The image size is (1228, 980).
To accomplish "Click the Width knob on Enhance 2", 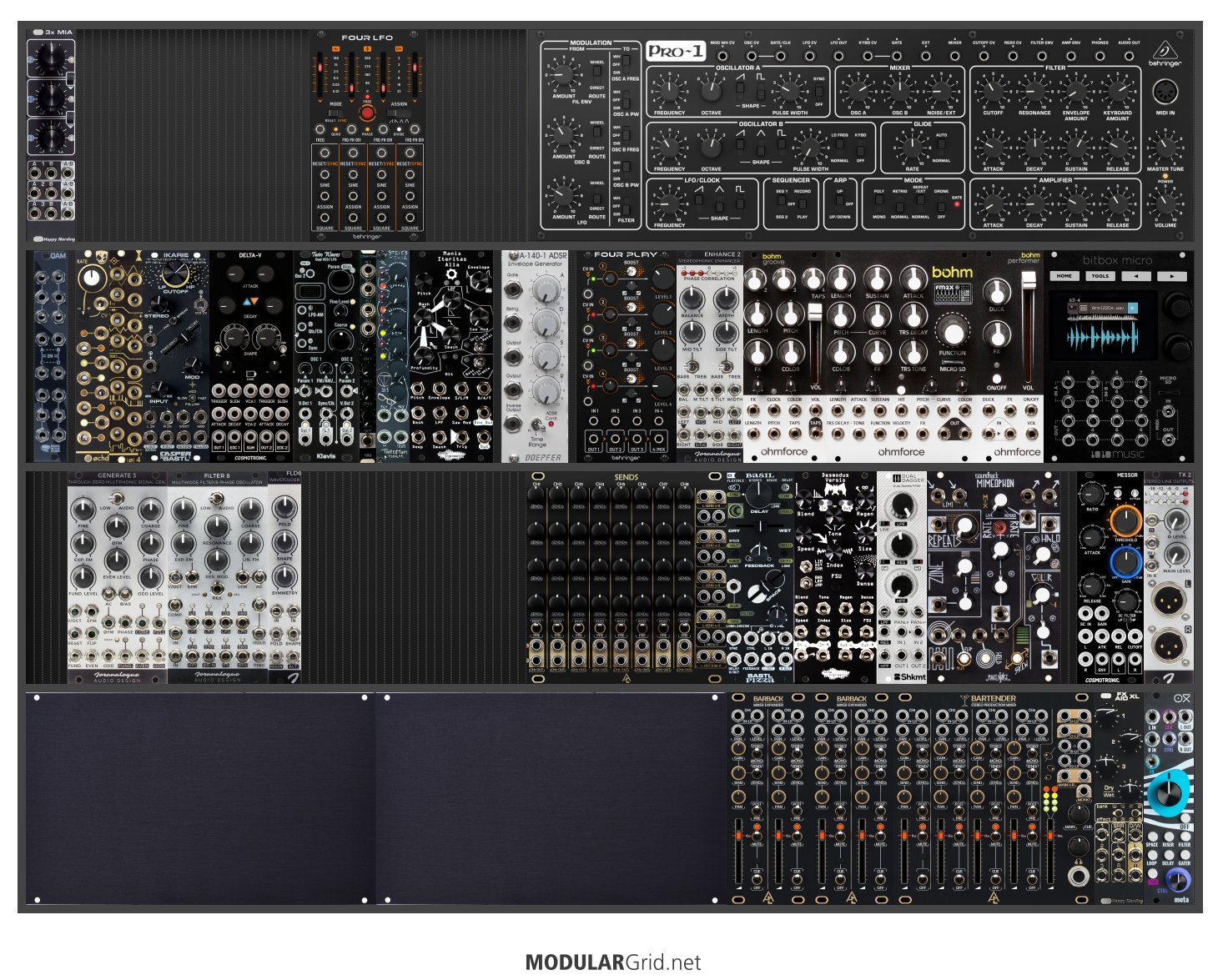I will (727, 298).
